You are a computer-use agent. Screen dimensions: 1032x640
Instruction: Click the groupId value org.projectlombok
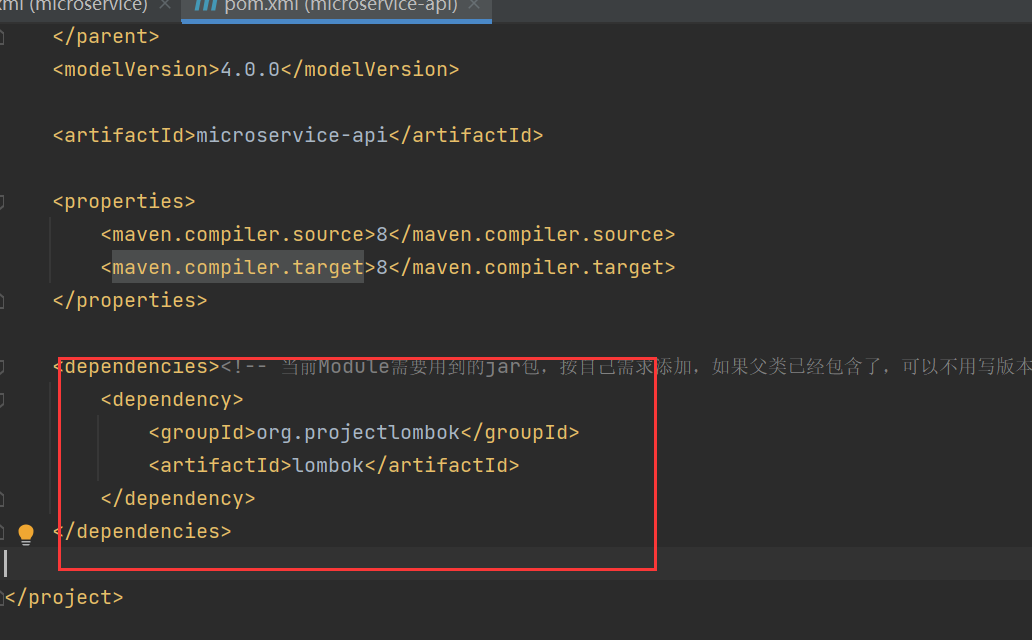pos(358,433)
